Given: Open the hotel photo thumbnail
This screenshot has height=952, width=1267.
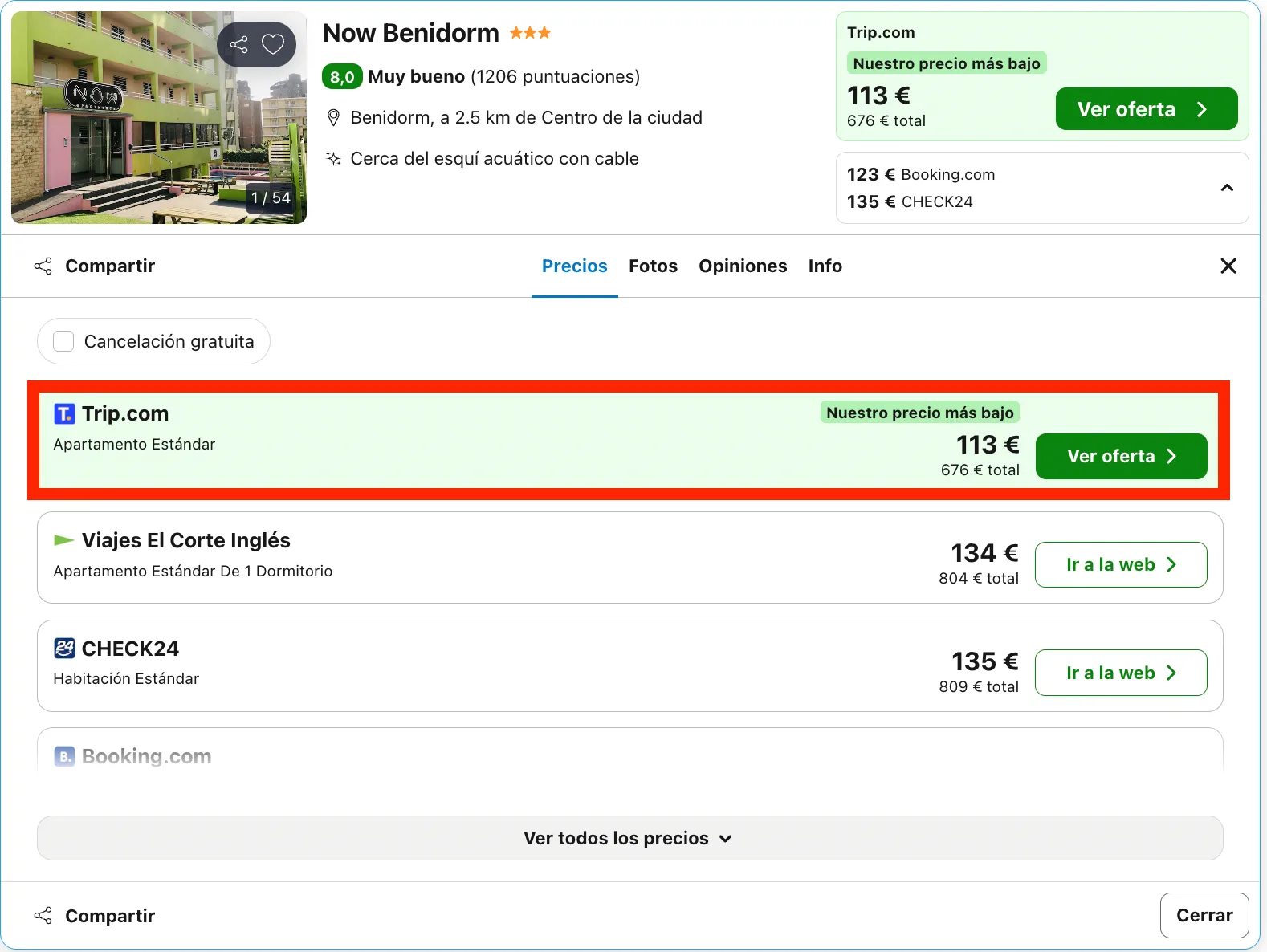Looking at the screenshot, I should (159, 117).
